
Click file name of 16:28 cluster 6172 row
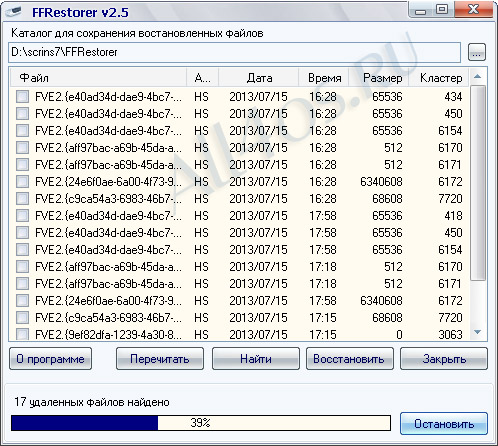[108, 182]
